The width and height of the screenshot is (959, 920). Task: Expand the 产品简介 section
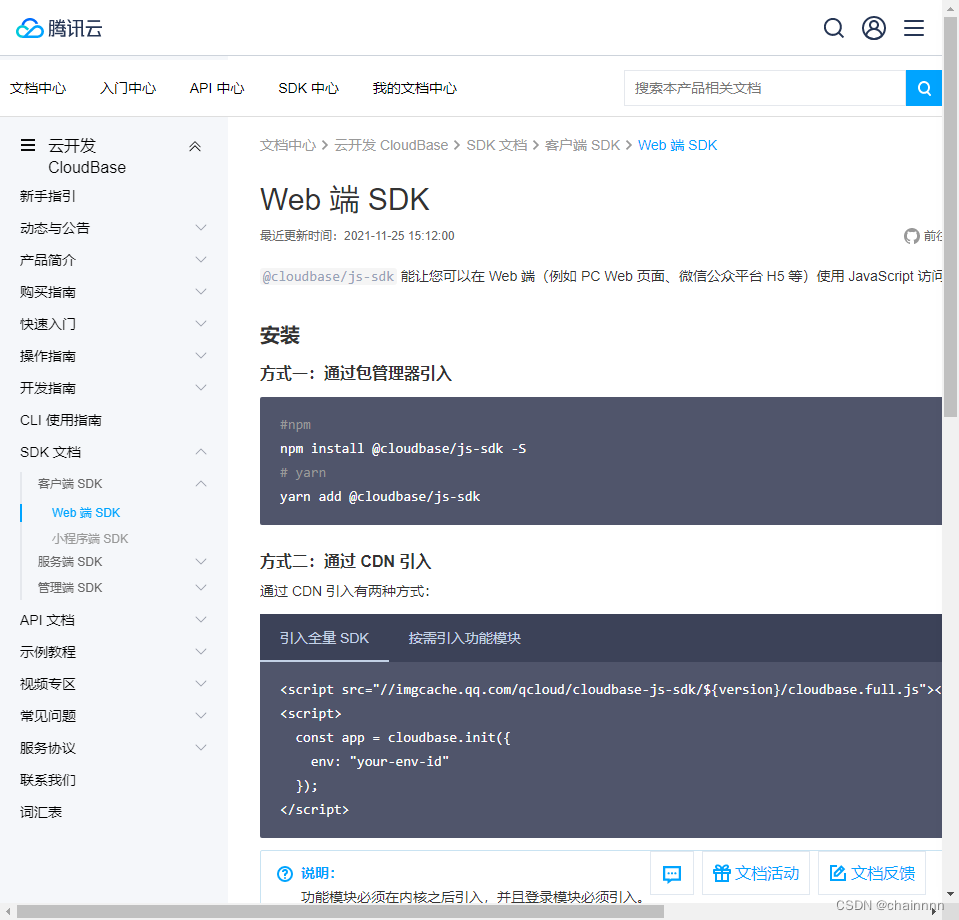click(x=201, y=259)
